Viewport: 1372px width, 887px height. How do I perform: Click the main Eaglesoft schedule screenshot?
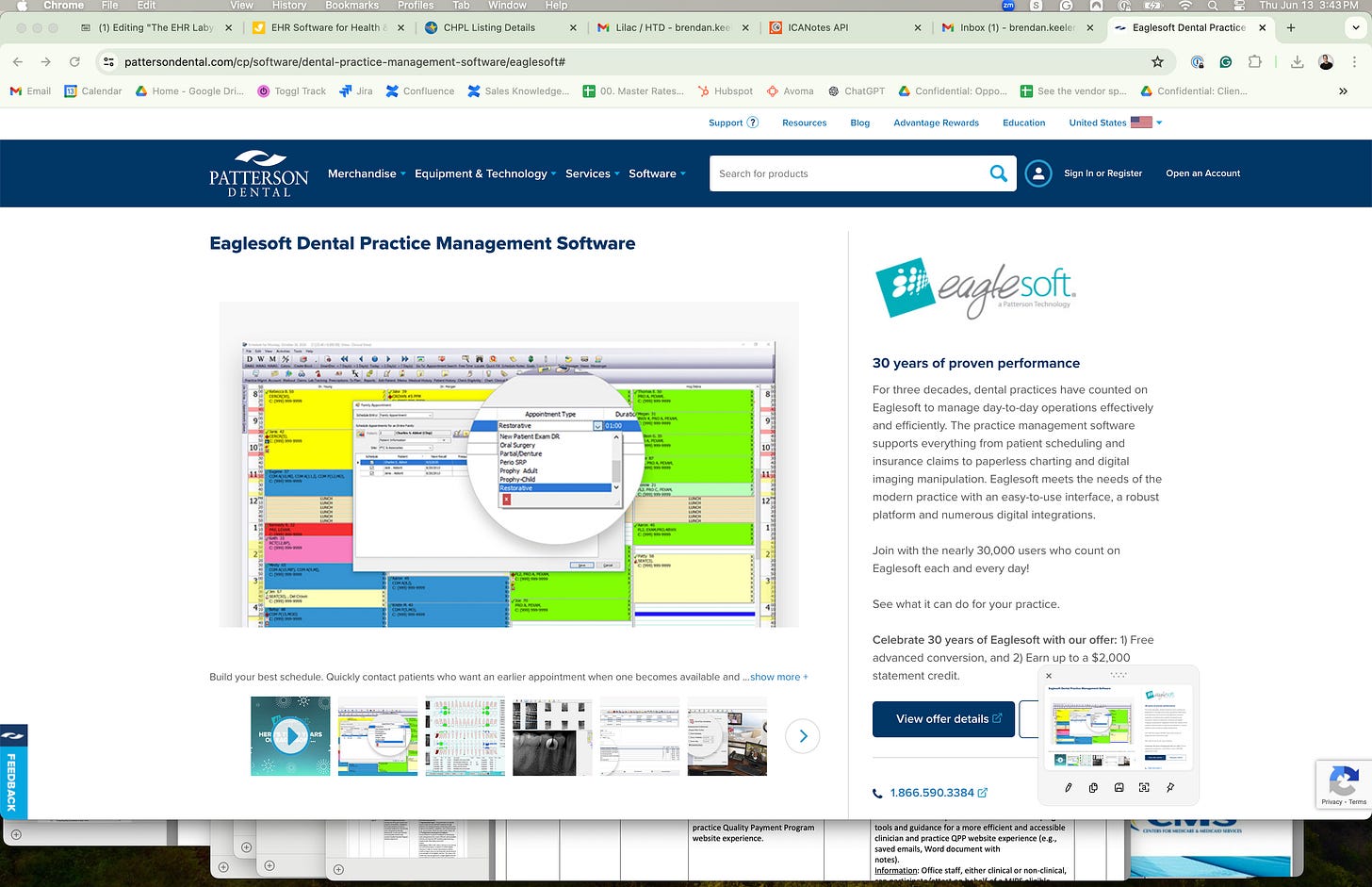tap(509, 464)
